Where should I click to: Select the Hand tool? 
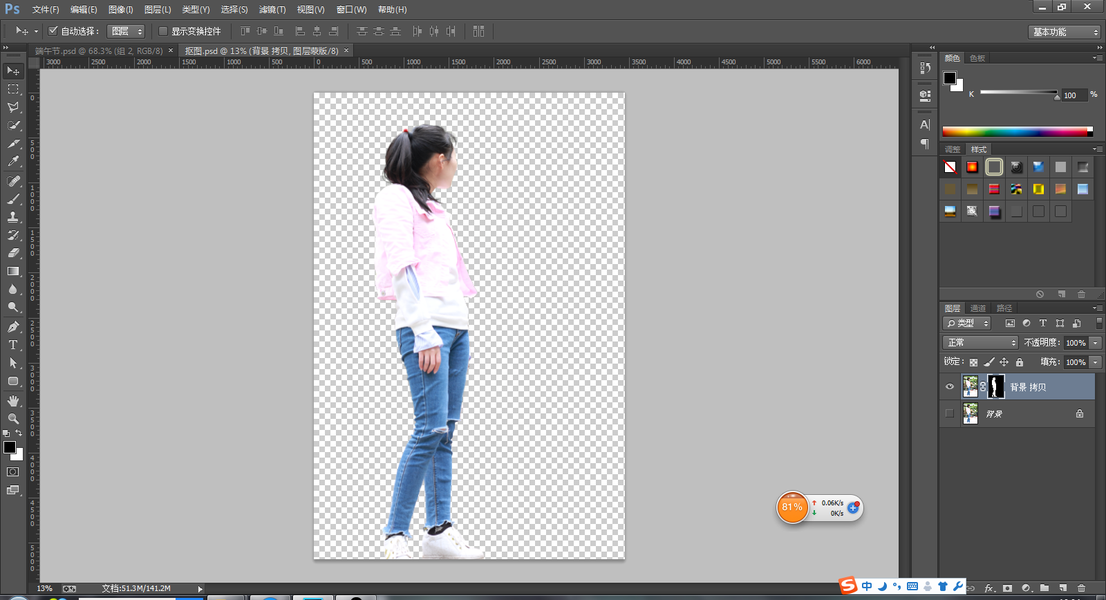pos(13,400)
